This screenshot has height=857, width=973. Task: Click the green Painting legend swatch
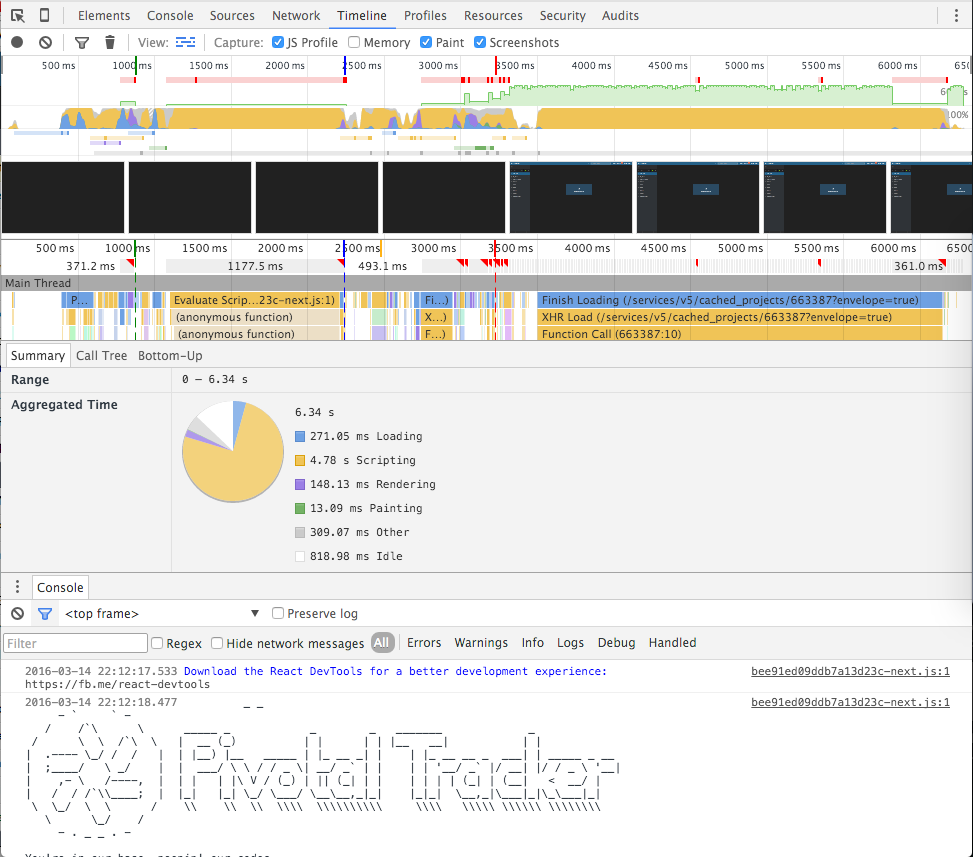tap(300, 508)
